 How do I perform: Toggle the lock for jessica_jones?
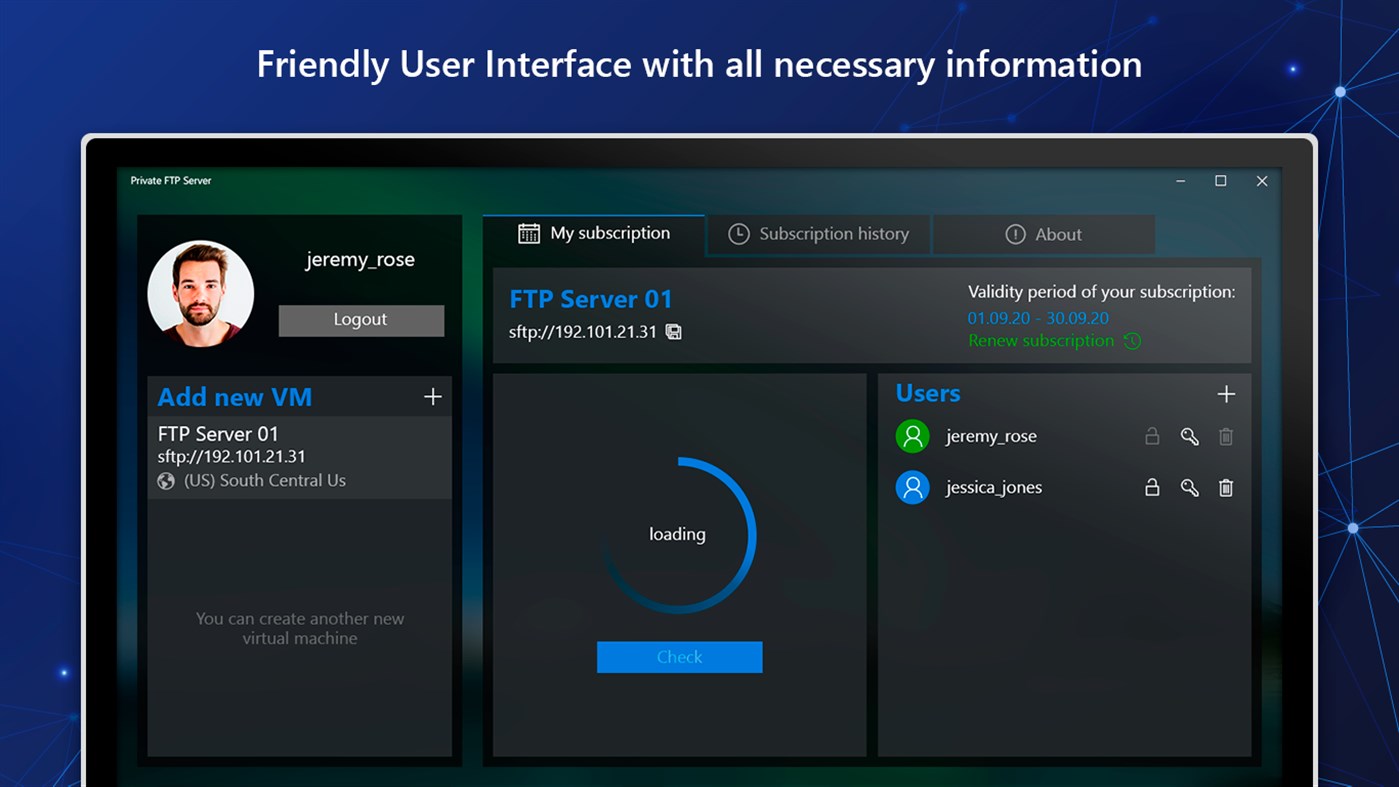(1152, 487)
